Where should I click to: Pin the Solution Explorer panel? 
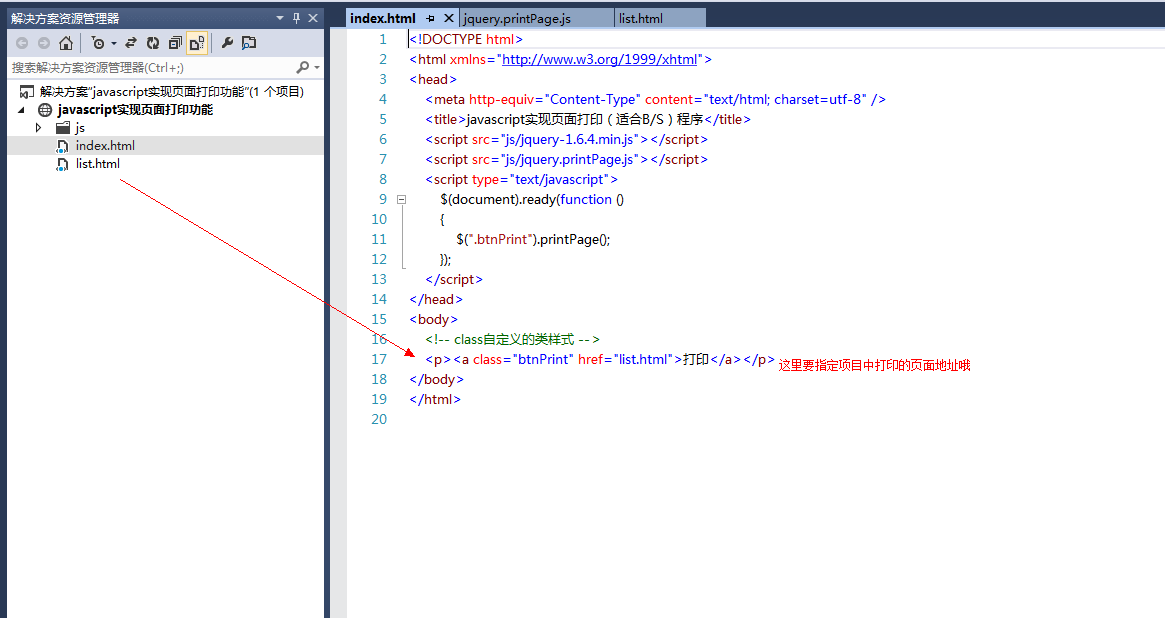(x=296, y=18)
